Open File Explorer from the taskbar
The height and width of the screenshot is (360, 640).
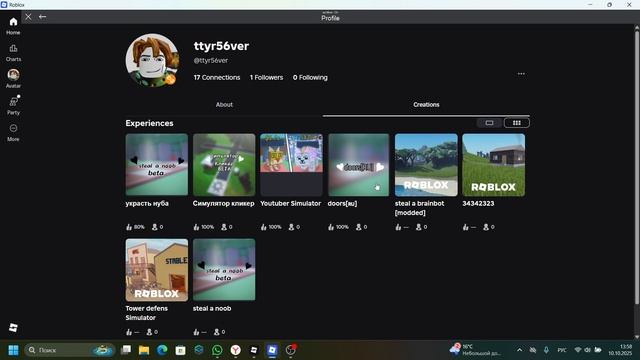[144, 350]
